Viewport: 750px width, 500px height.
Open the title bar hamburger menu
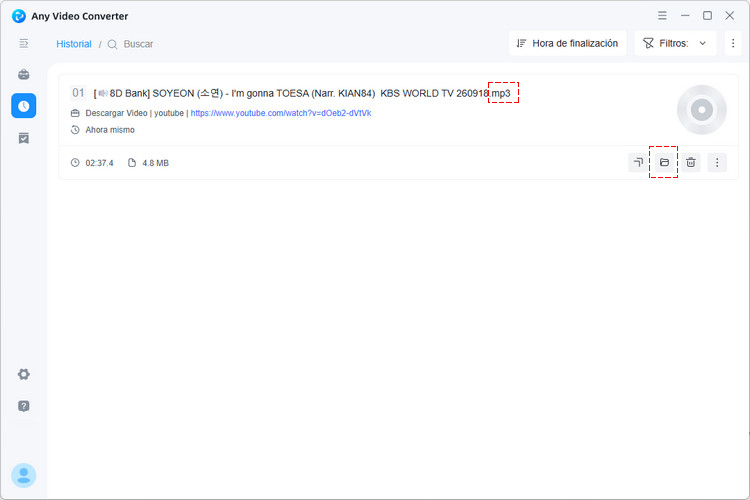(662, 15)
